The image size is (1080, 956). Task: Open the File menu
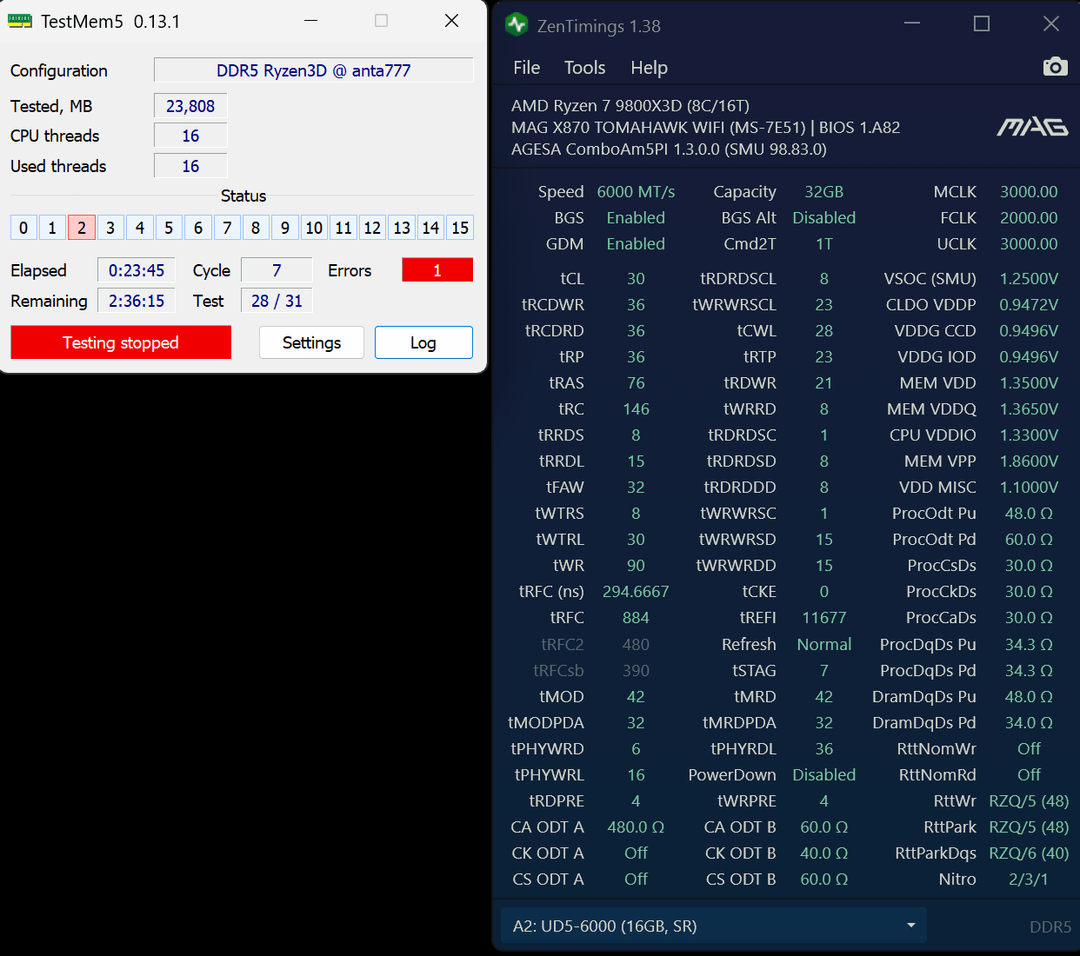[x=526, y=68]
